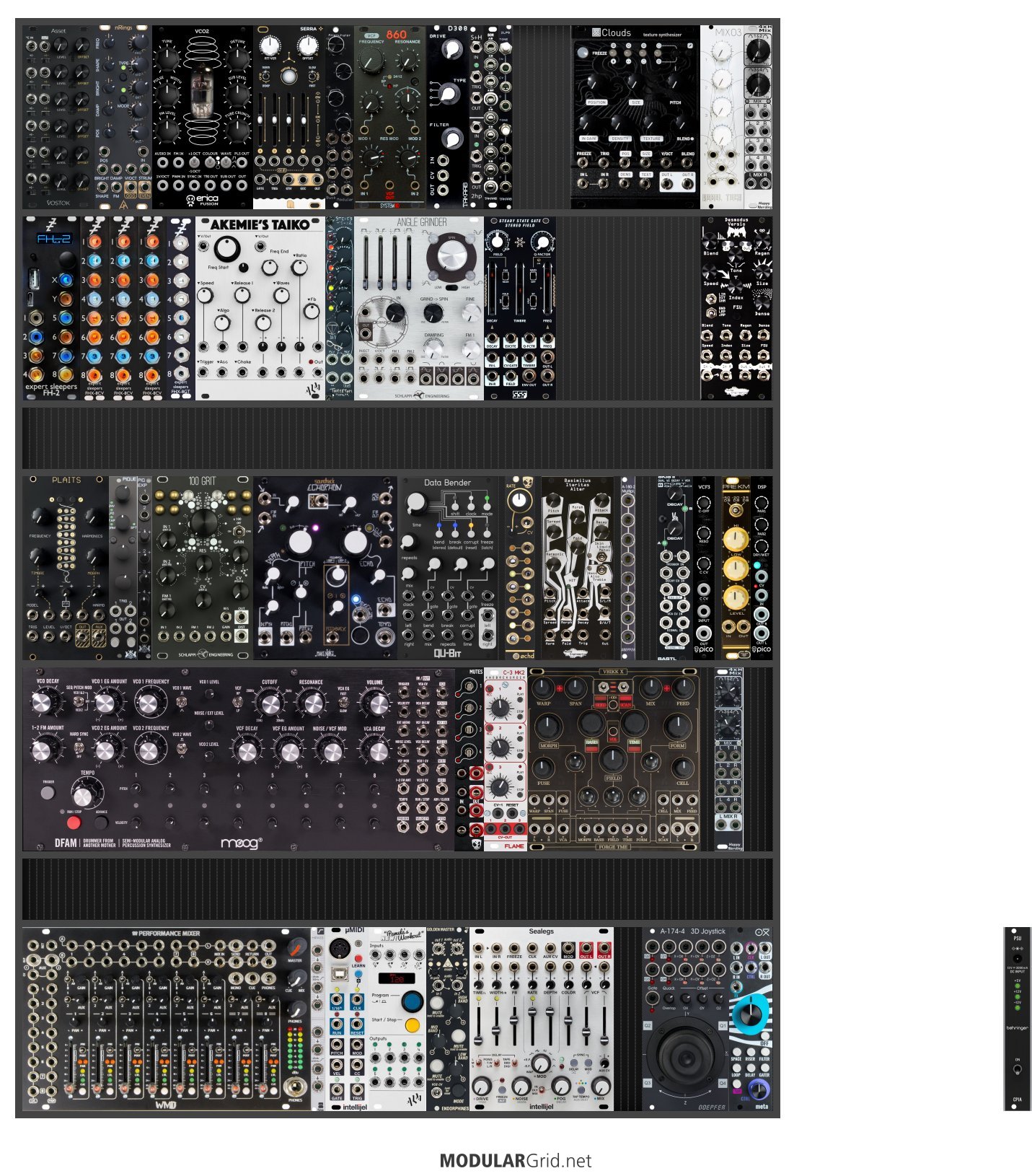This screenshot has height=1176, width=1032.
Task: Select the 100 Grit module
Action: pos(203,568)
